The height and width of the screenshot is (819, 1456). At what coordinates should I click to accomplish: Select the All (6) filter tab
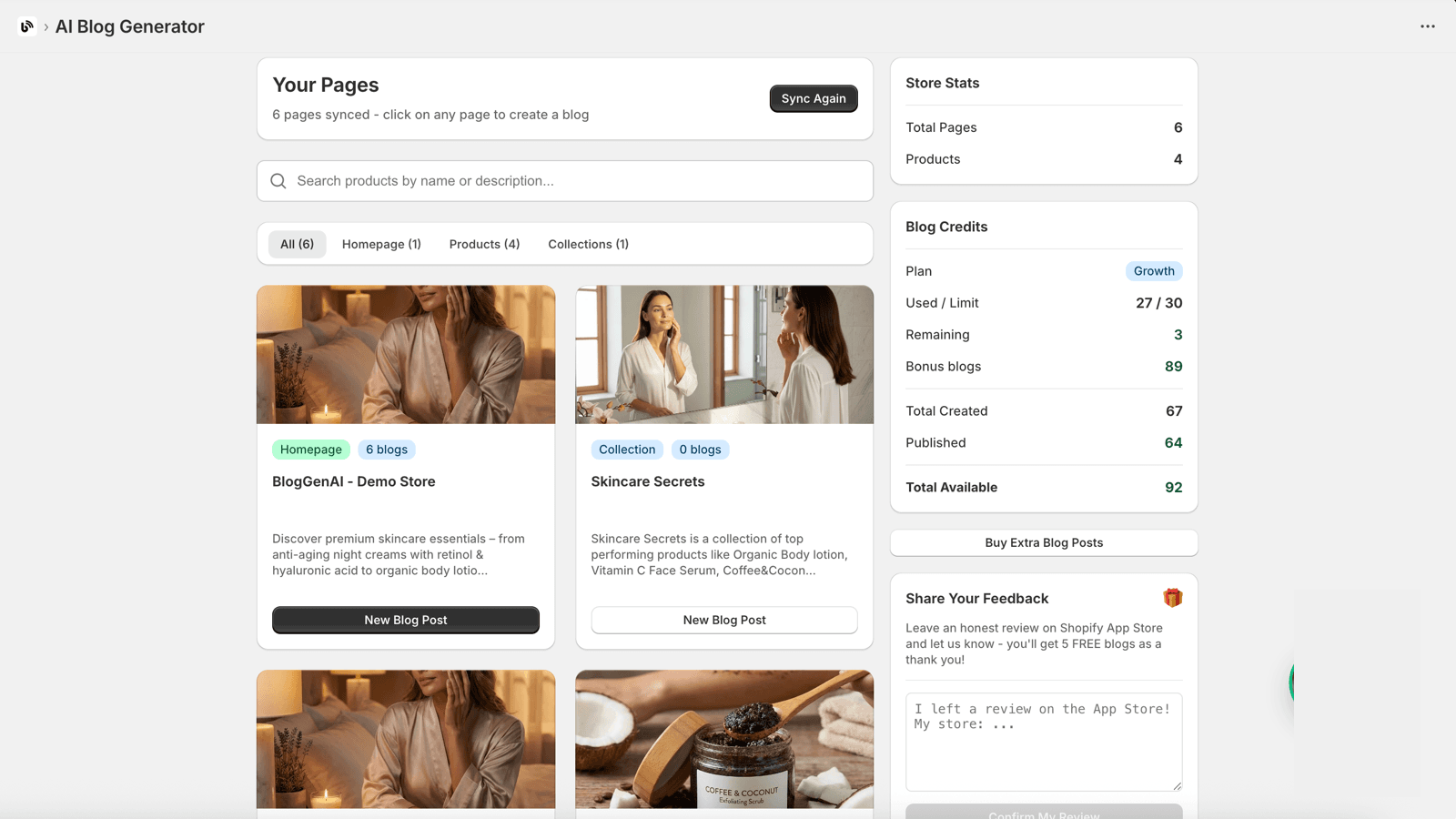[x=296, y=244]
